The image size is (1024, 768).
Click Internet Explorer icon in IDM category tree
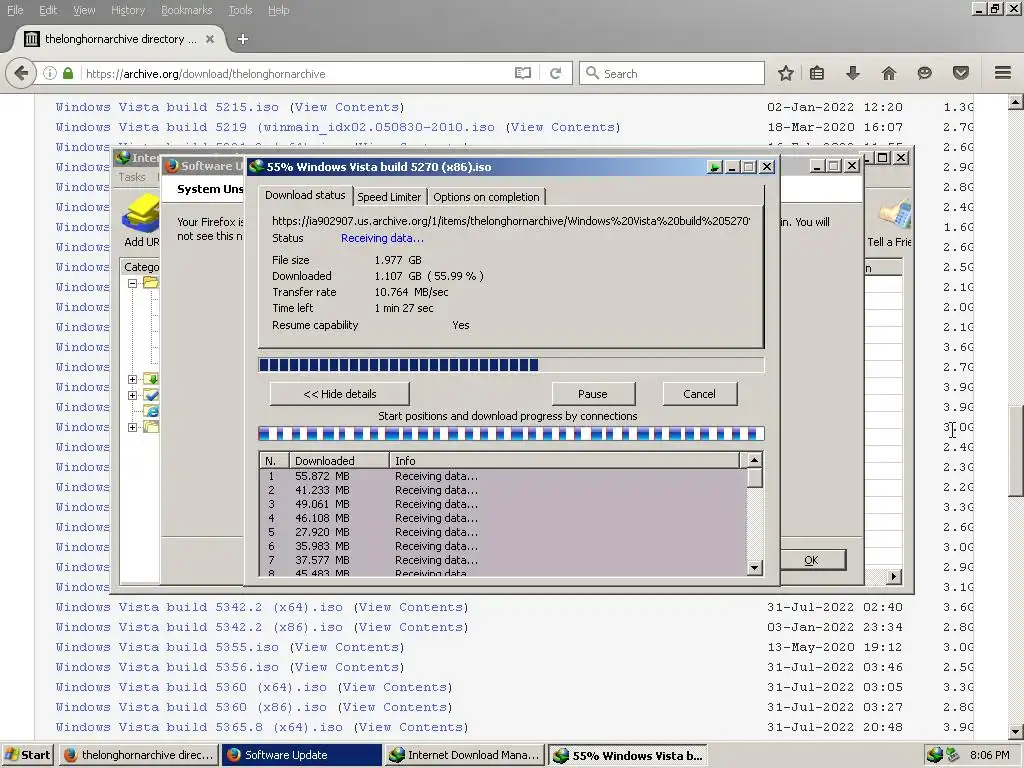point(152,411)
